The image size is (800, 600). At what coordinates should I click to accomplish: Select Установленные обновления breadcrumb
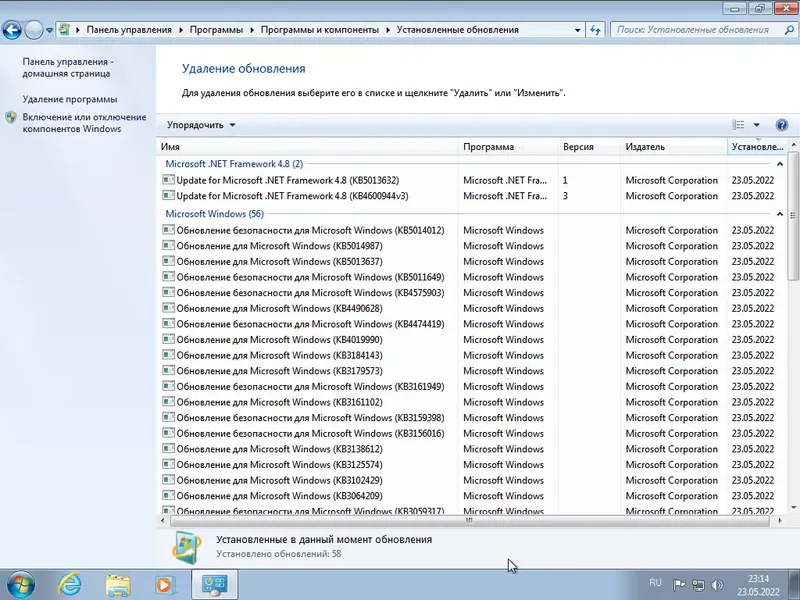click(x=458, y=30)
